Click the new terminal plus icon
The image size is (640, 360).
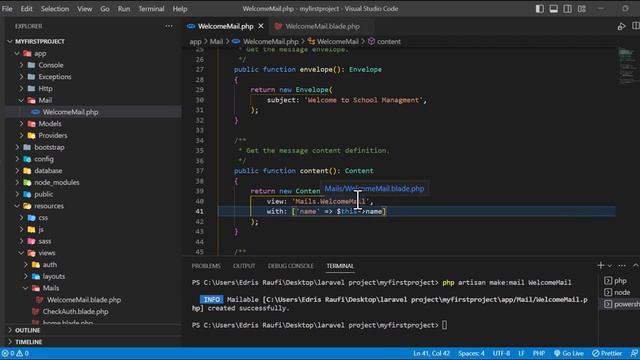coord(600,265)
